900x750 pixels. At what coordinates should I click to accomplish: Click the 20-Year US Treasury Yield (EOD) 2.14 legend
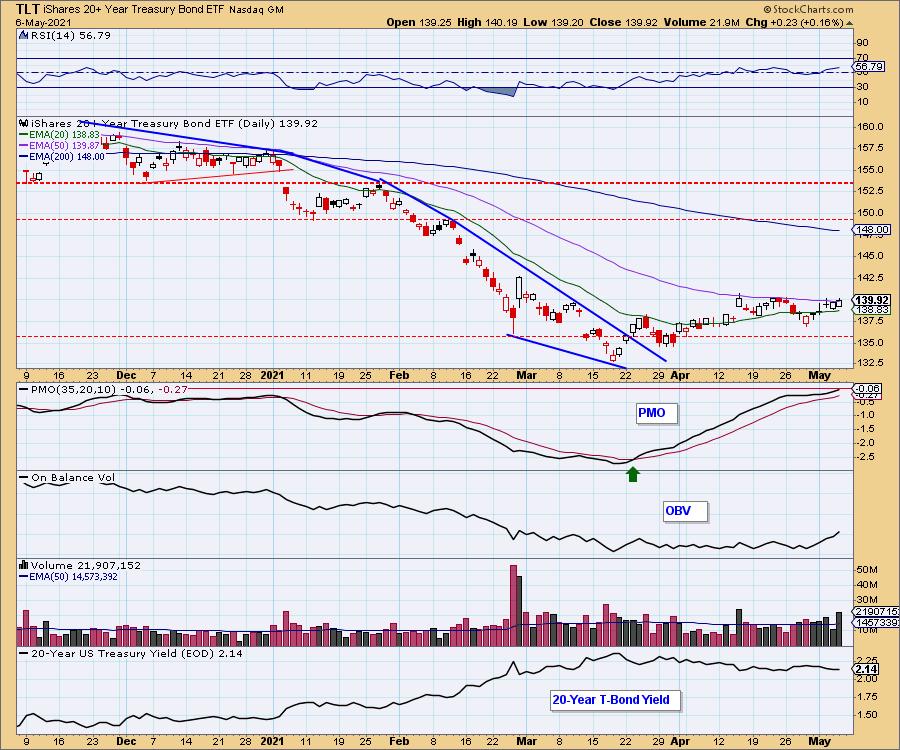(131, 654)
